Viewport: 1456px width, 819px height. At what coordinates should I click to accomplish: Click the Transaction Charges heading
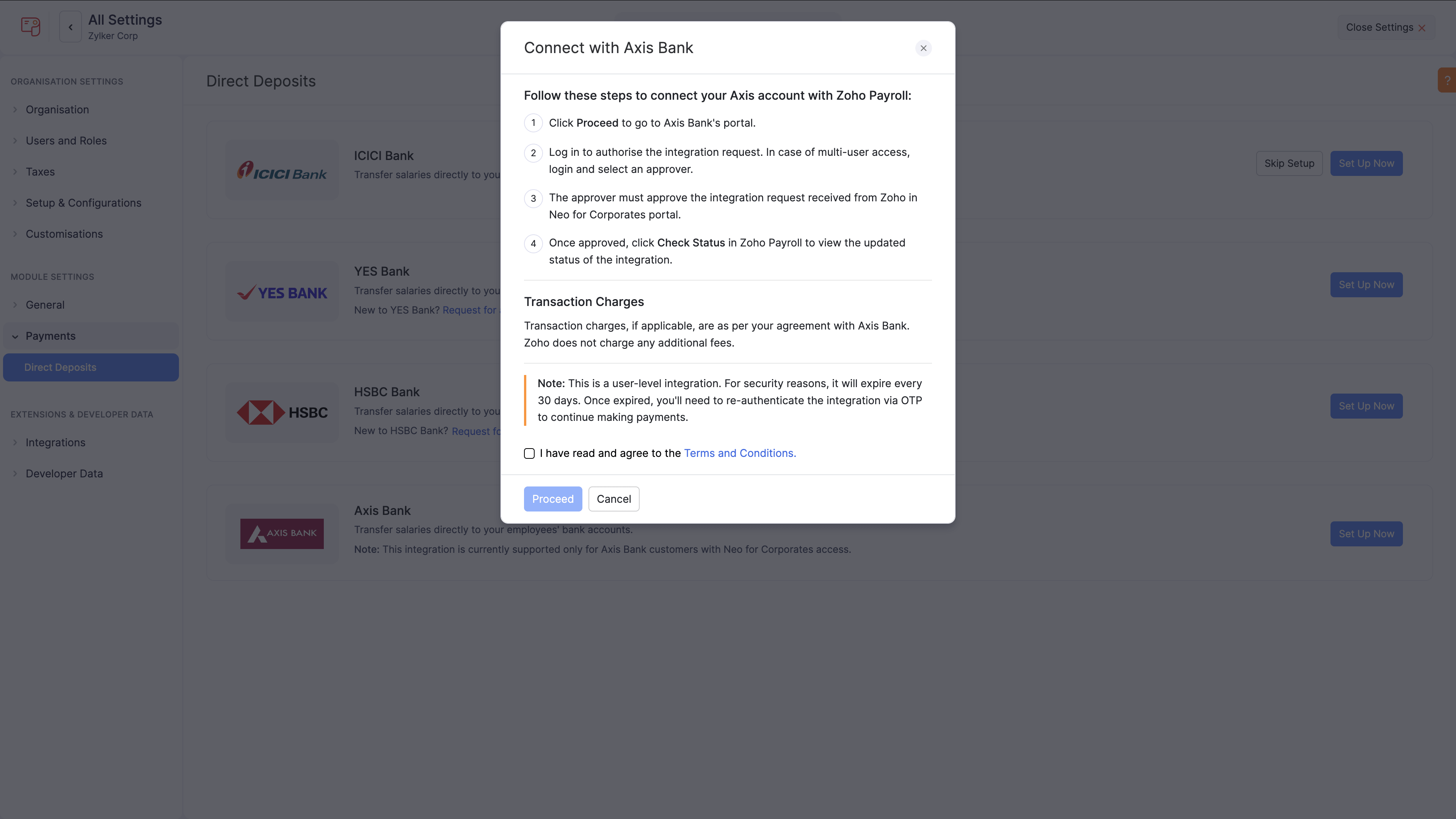[584, 302]
